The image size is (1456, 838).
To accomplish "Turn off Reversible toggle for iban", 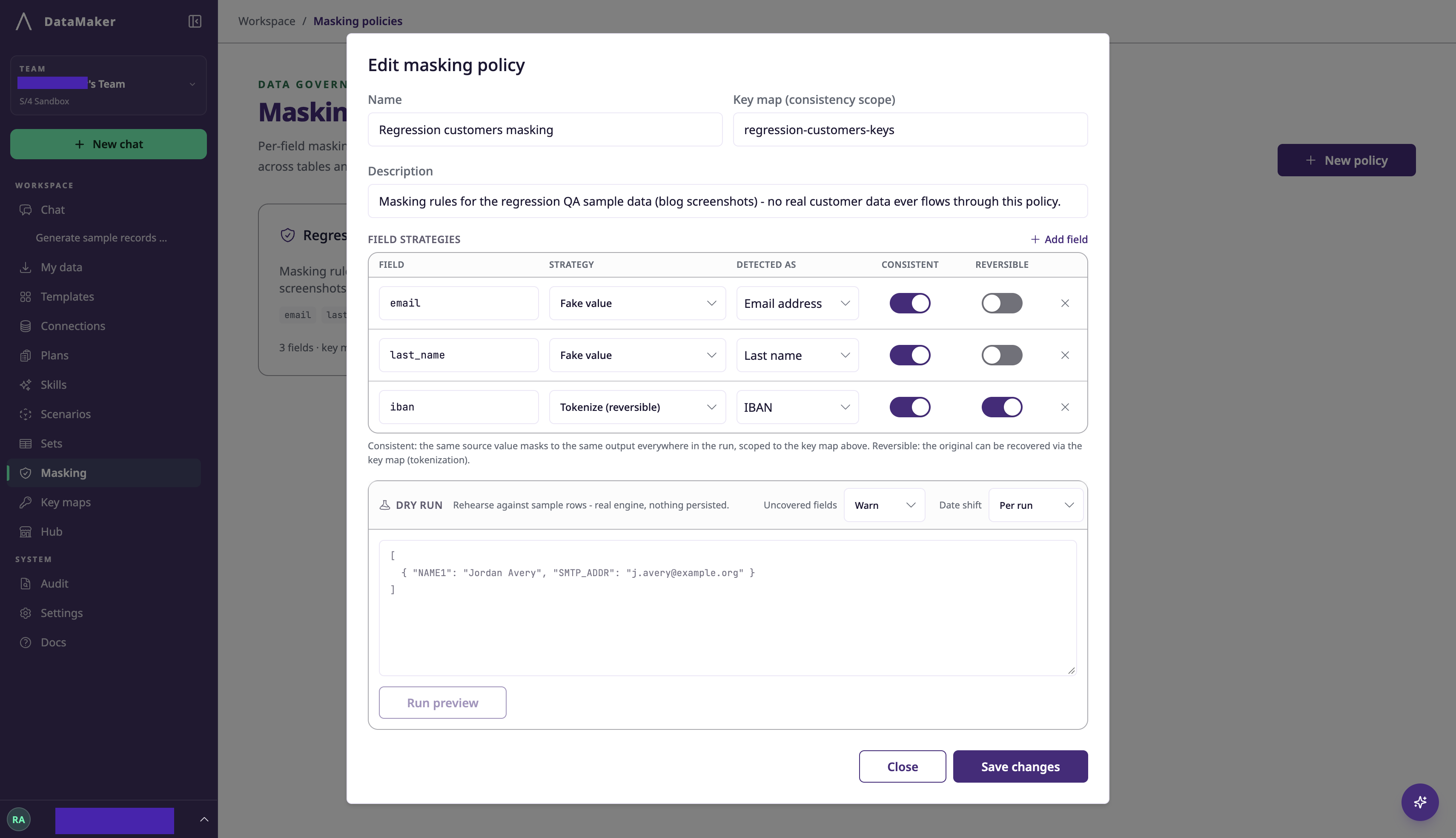I will pos(1002,407).
